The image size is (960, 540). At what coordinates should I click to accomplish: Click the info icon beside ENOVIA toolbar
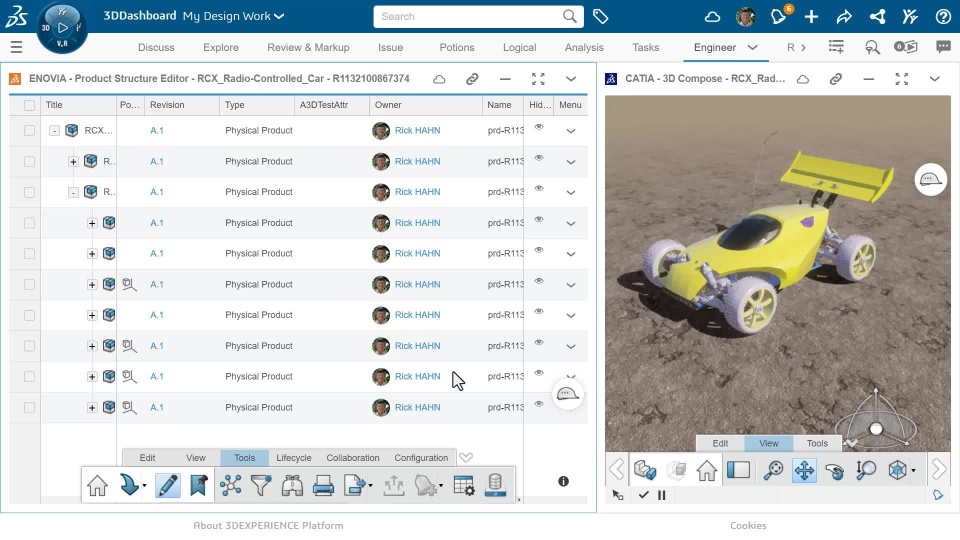point(563,481)
